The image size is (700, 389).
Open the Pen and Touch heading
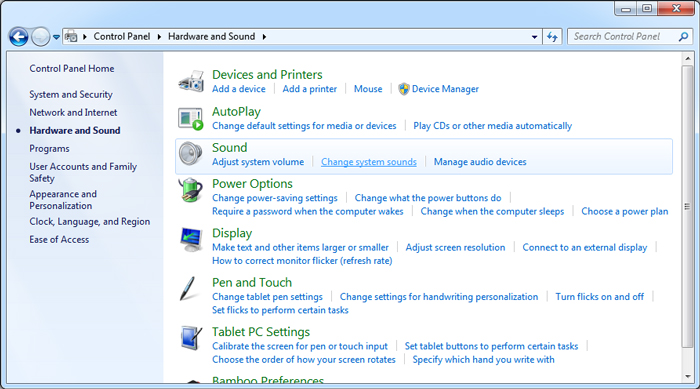[x=252, y=282]
